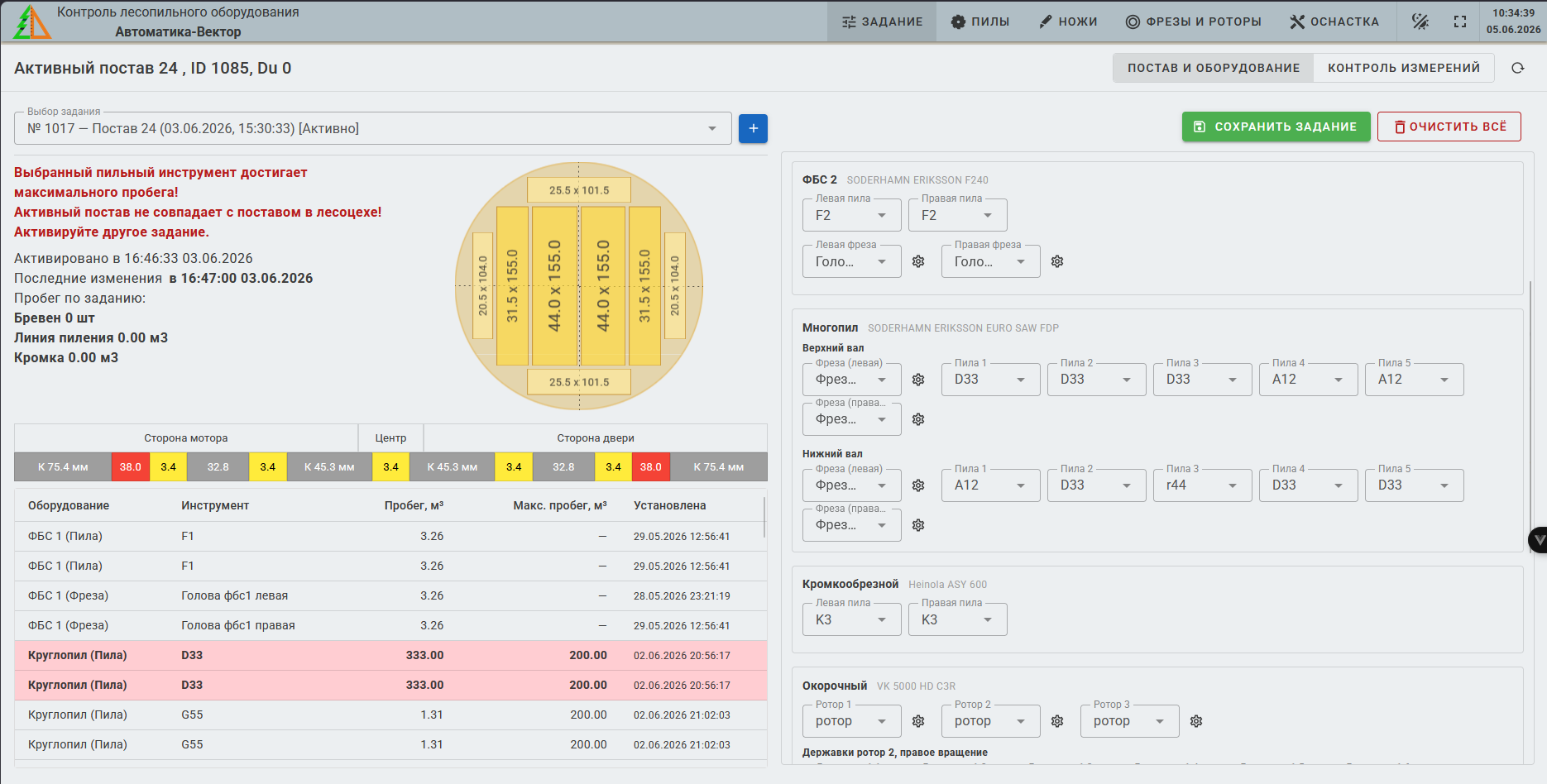The height and width of the screenshot is (784, 1547).
Task: Open upper shaft Пила 4 dropdown A12
Action: (x=1309, y=380)
